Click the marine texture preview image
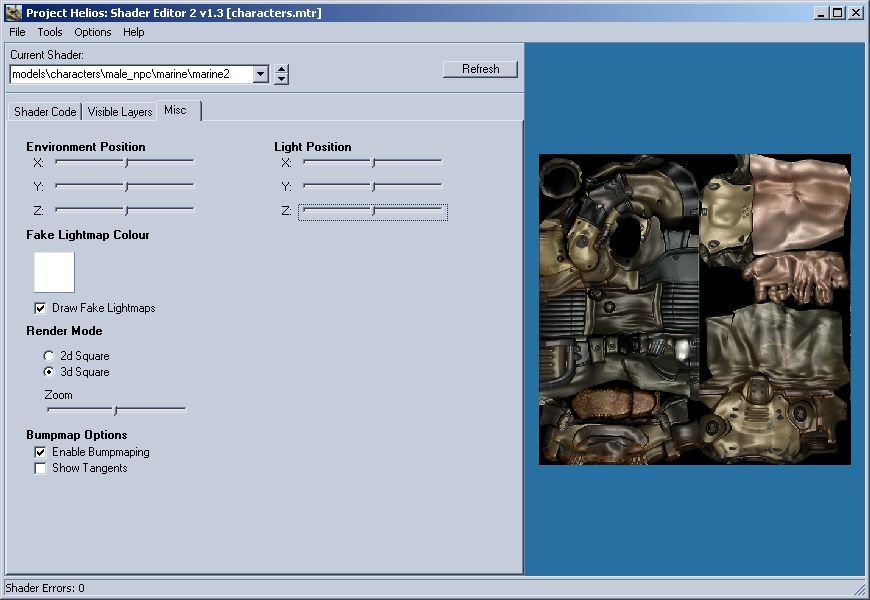Viewport: 870px width, 600px height. [694, 309]
